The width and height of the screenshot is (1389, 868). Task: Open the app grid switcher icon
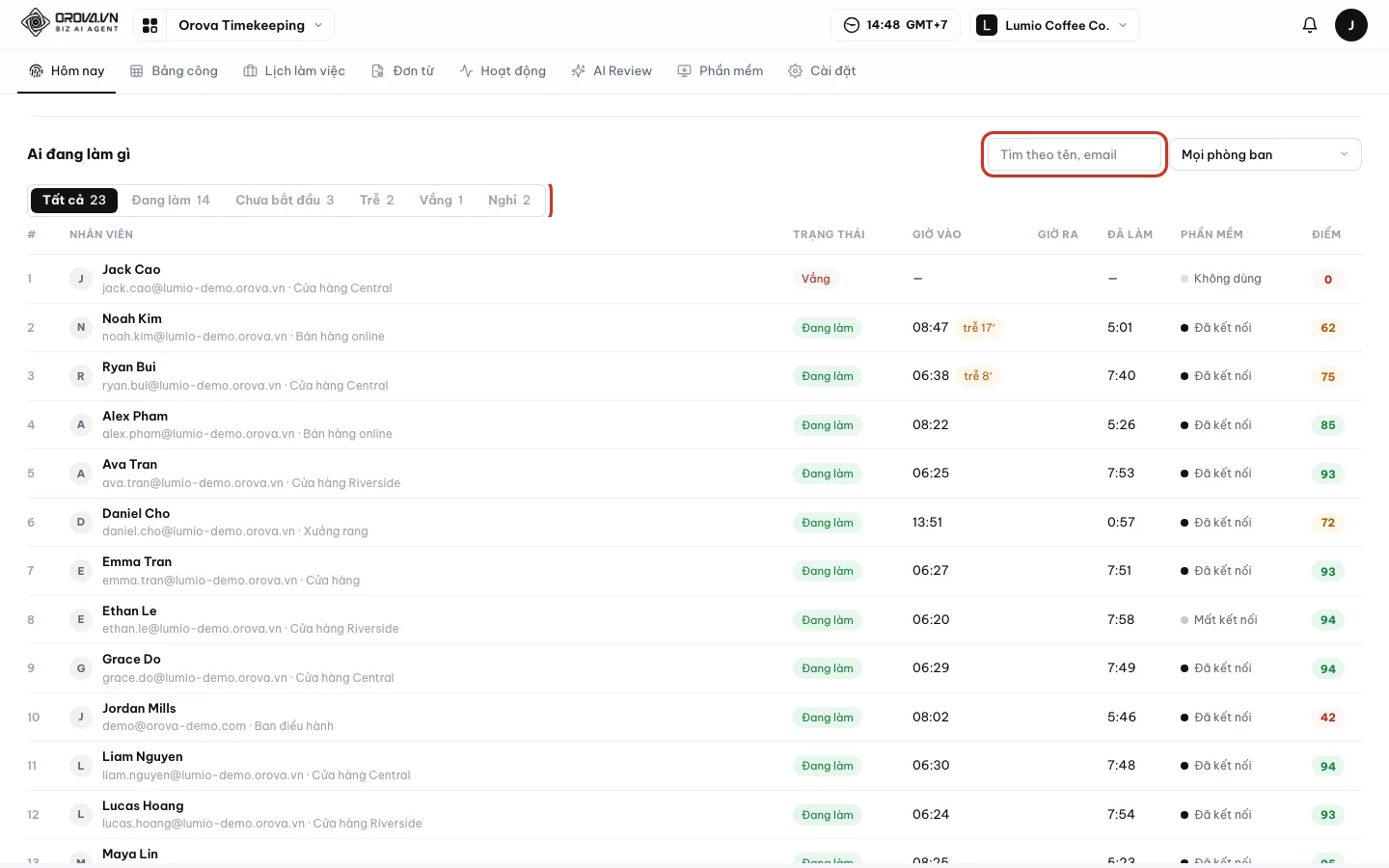tap(150, 26)
